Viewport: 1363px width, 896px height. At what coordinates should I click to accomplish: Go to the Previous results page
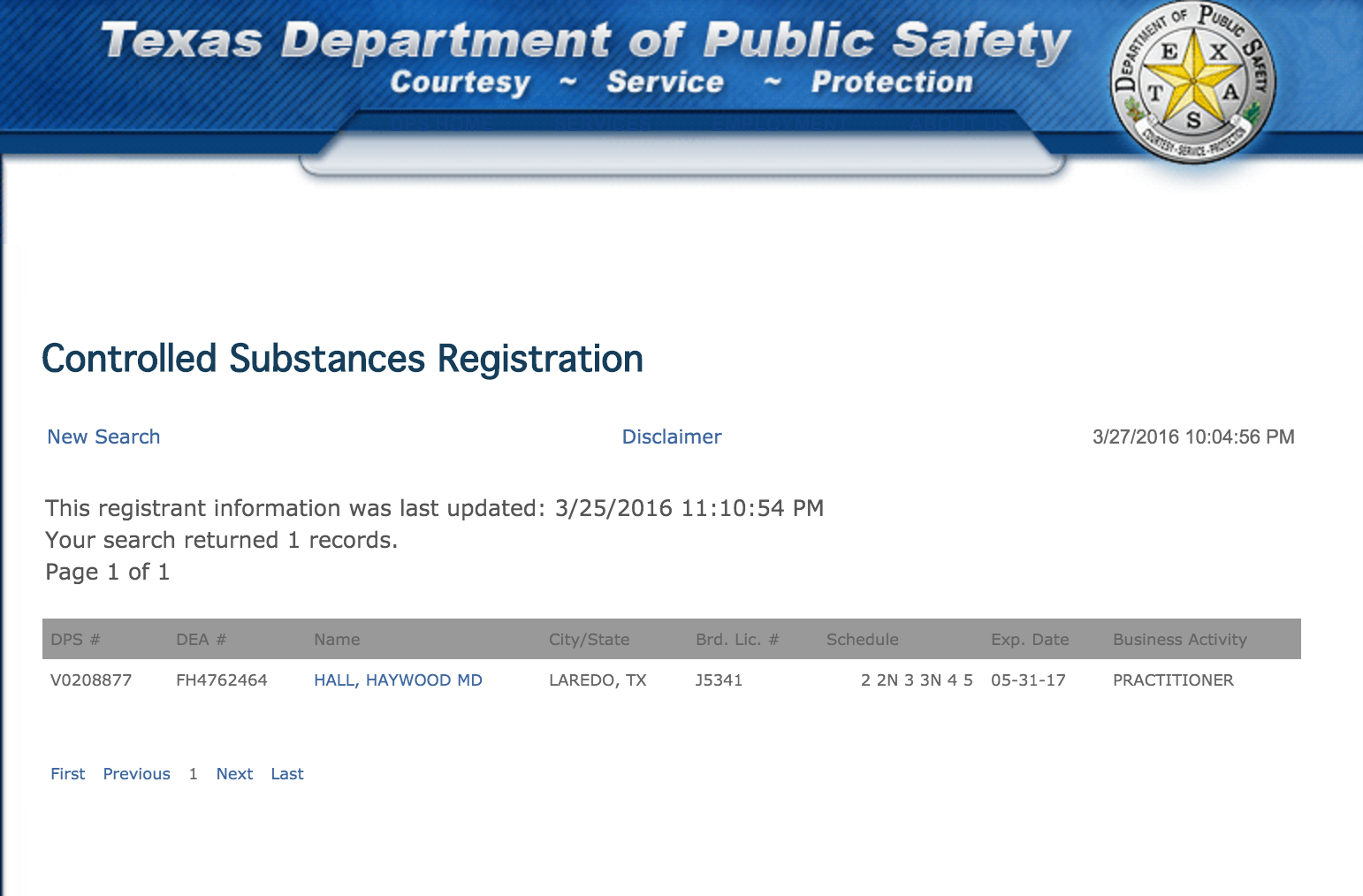tap(137, 774)
